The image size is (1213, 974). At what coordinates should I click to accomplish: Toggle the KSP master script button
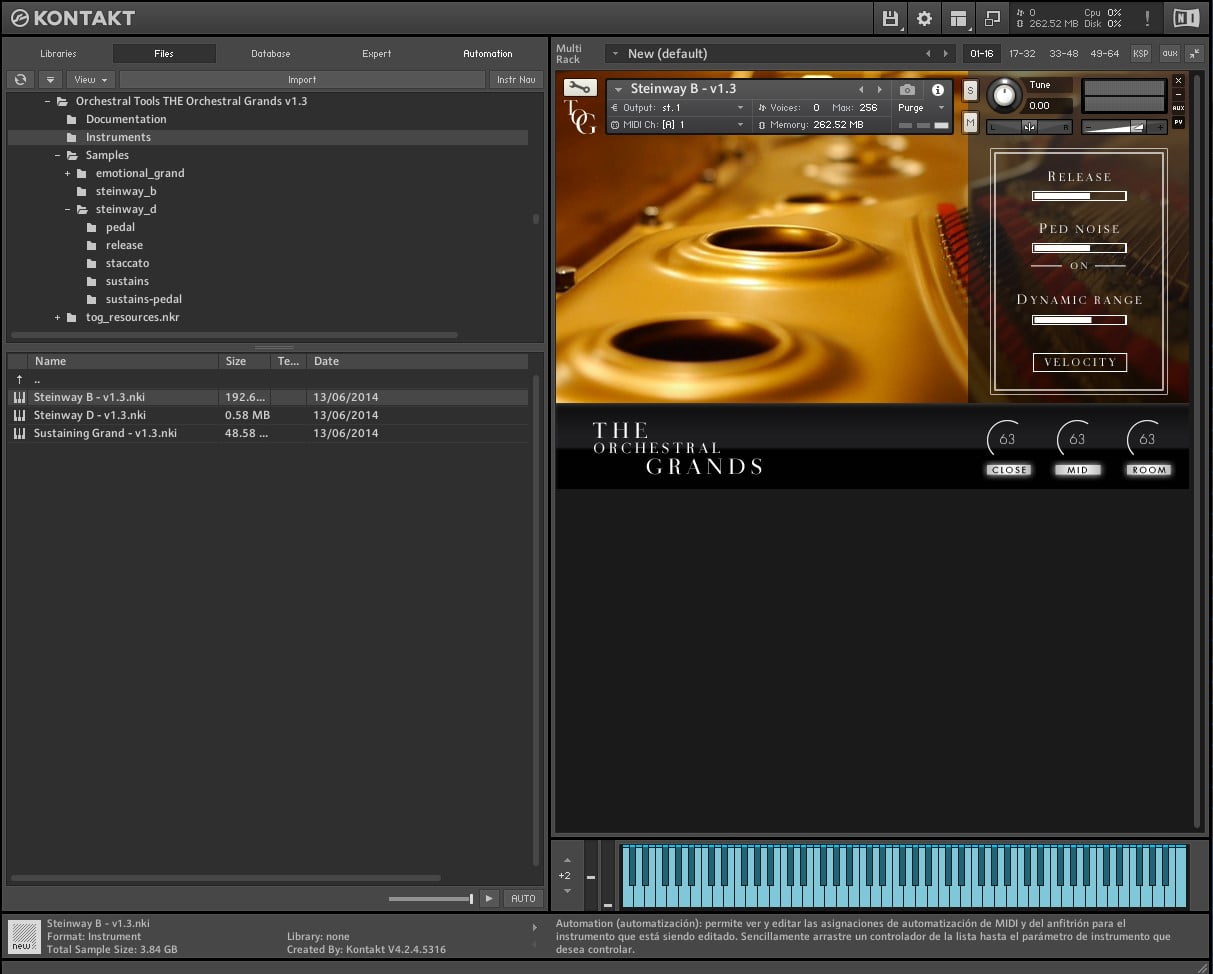[x=1141, y=54]
